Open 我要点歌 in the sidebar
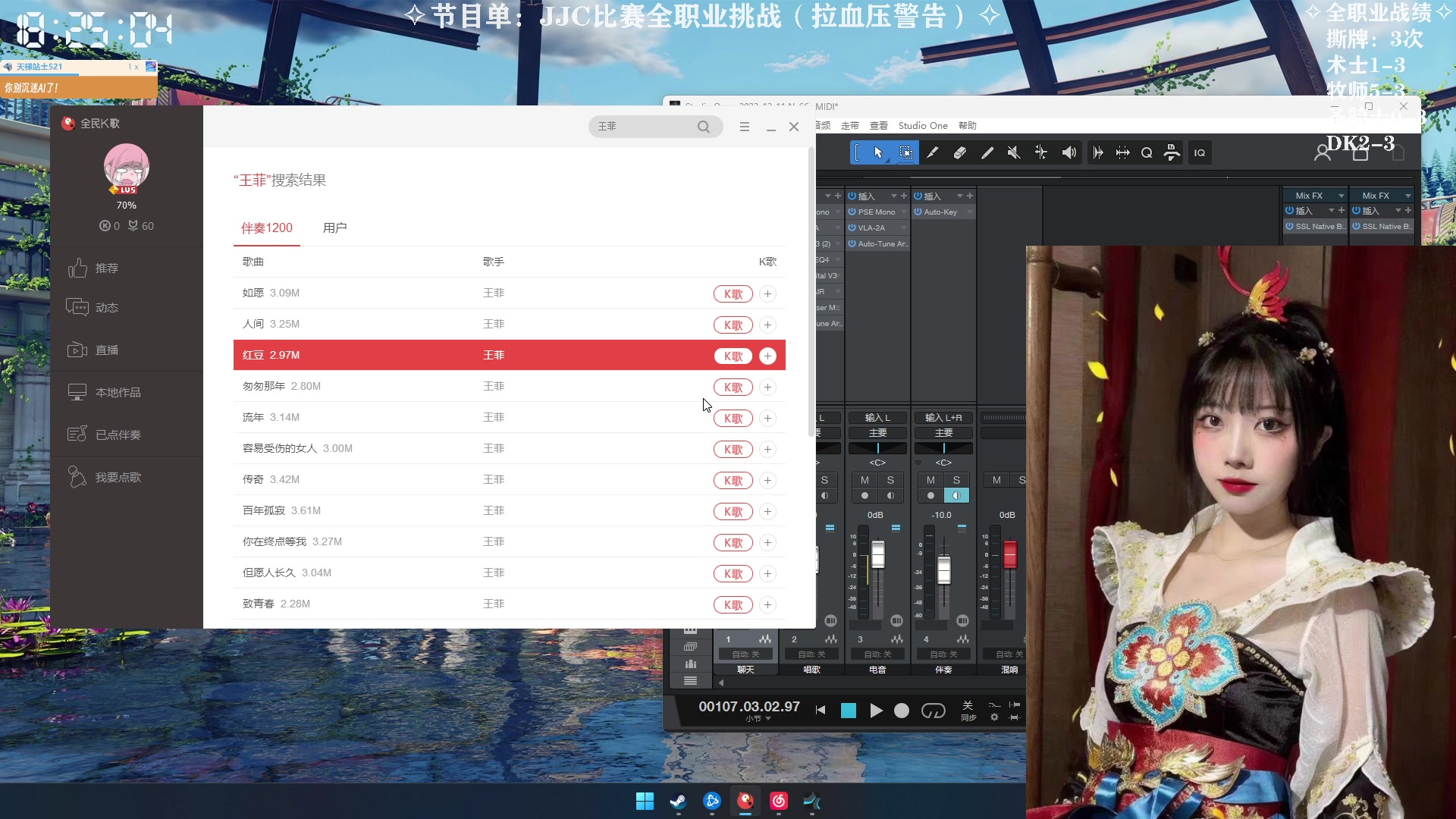 pos(104,477)
